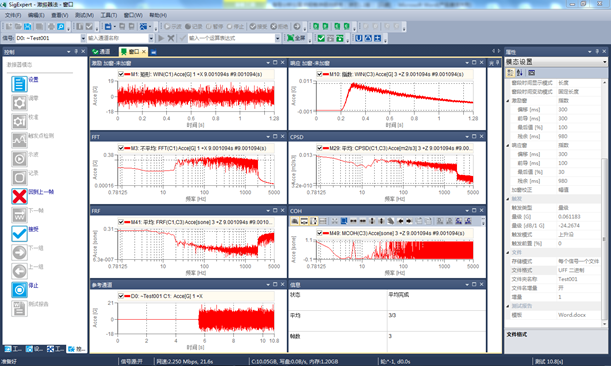The height and width of the screenshot is (367, 612).
Task: Toggle the D0 ~Test001 trace checkbox
Action: click(121, 296)
